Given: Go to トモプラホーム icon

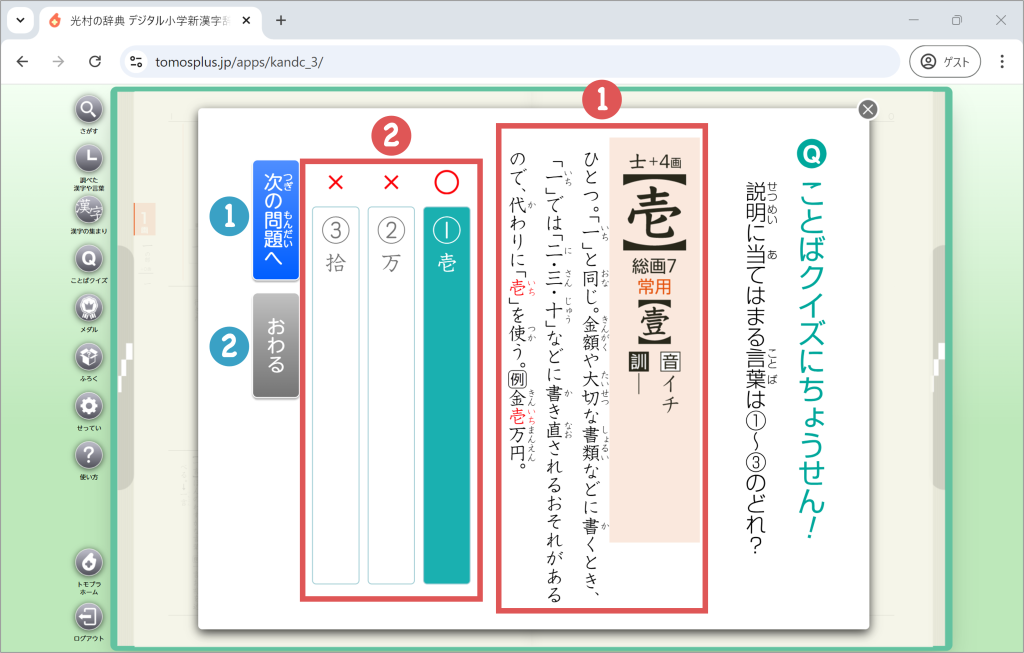Looking at the screenshot, I should [x=89, y=562].
